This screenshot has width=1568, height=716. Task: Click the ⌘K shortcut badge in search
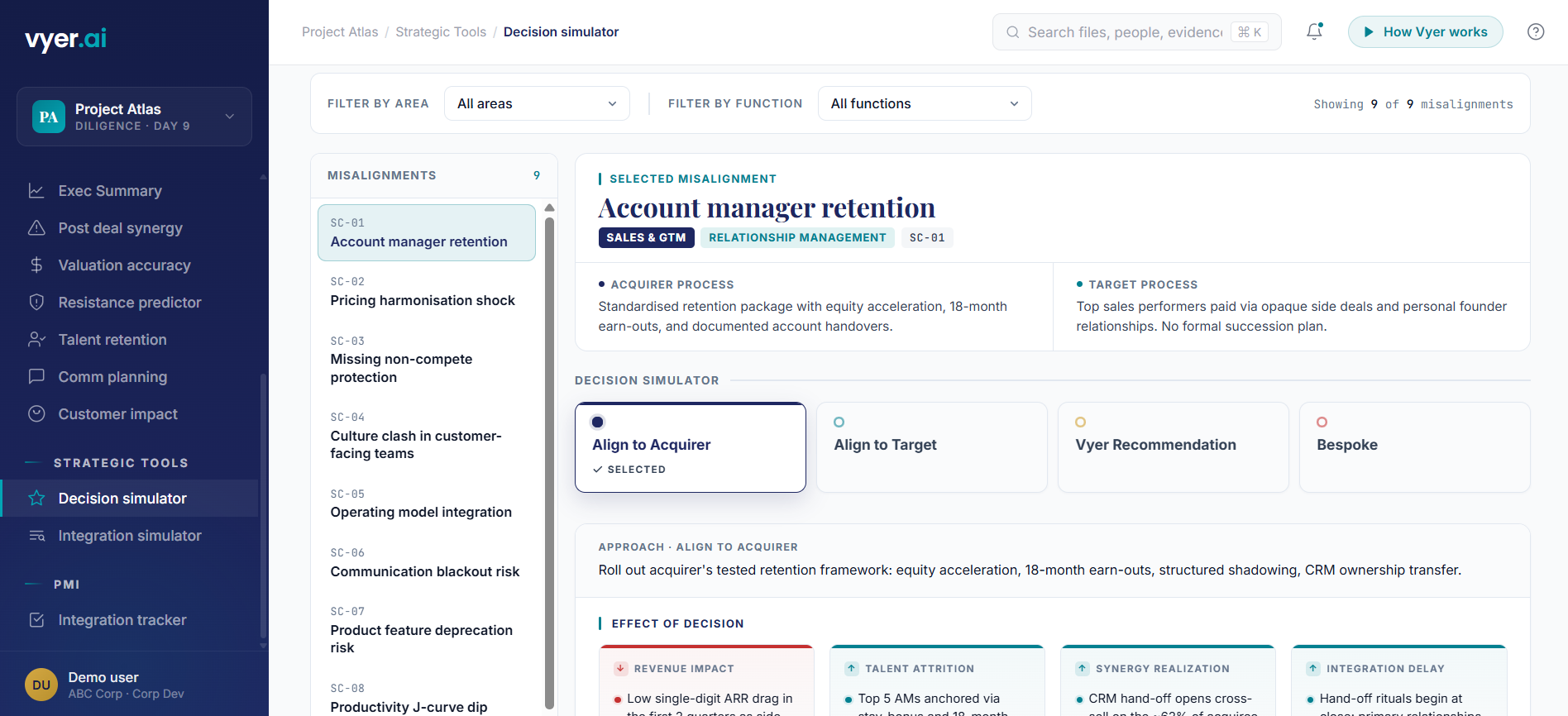click(1250, 32)
